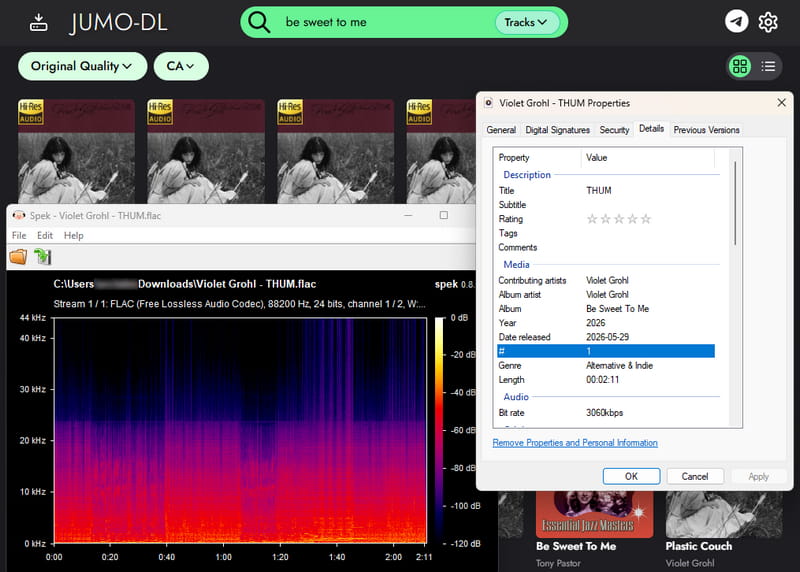Open the settings gear icon
800x572 pixels.
click(767, 22)
